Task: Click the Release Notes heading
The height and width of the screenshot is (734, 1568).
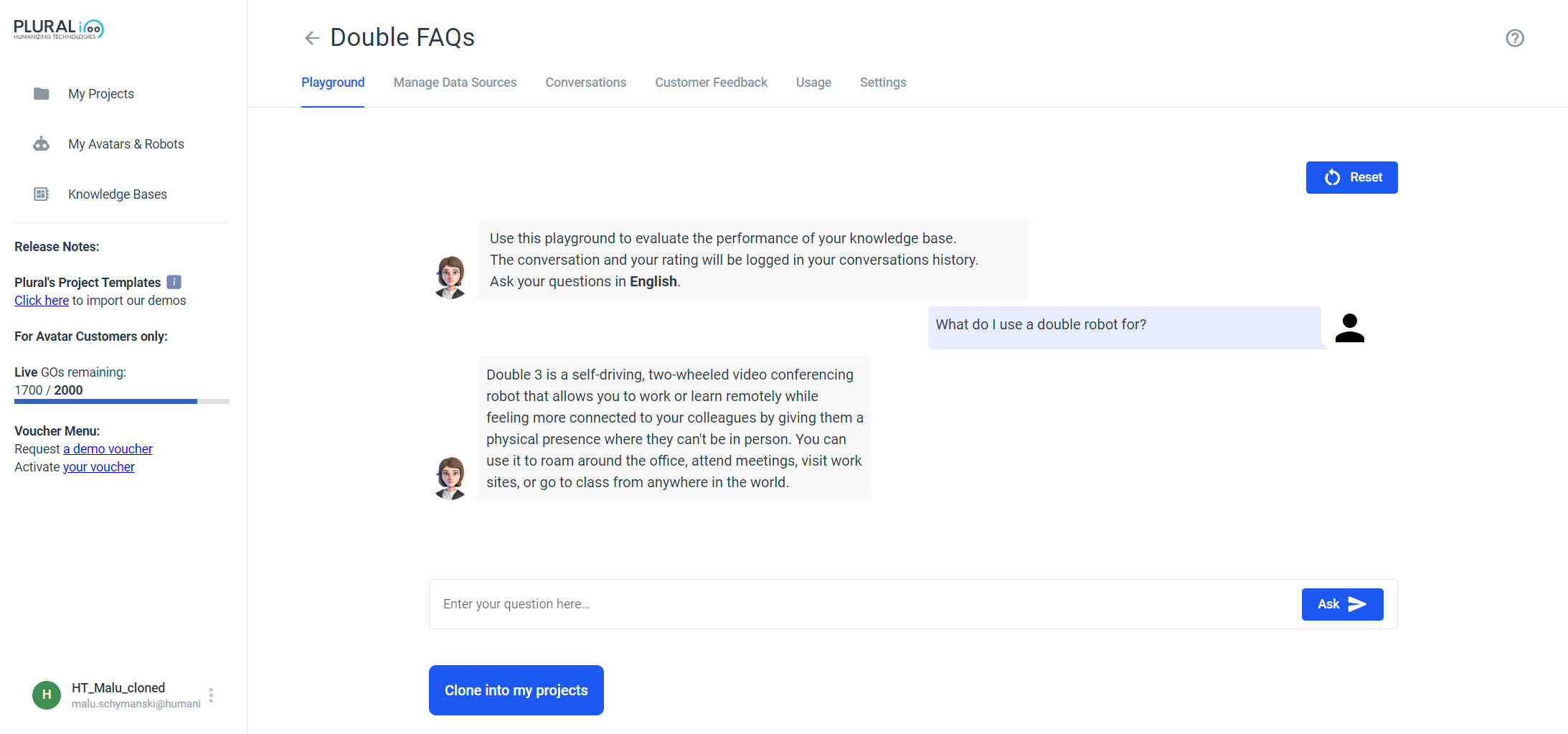Action: tap(57, 247)
